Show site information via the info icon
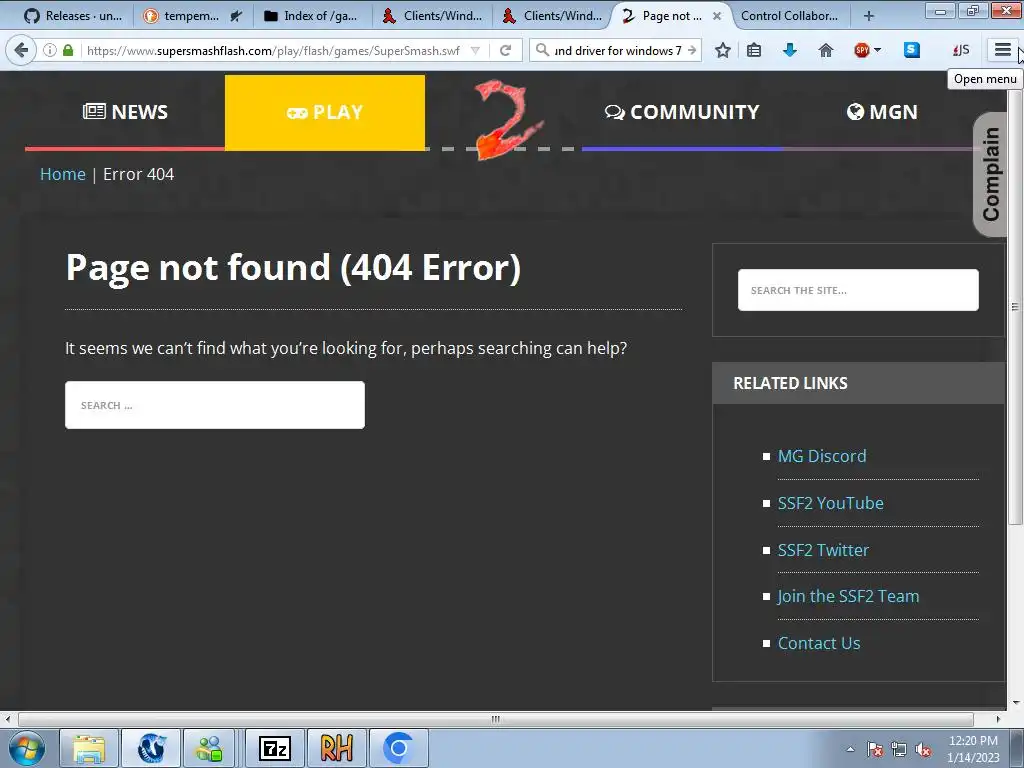Screen dimensions: 1024x768 (50, 50)
